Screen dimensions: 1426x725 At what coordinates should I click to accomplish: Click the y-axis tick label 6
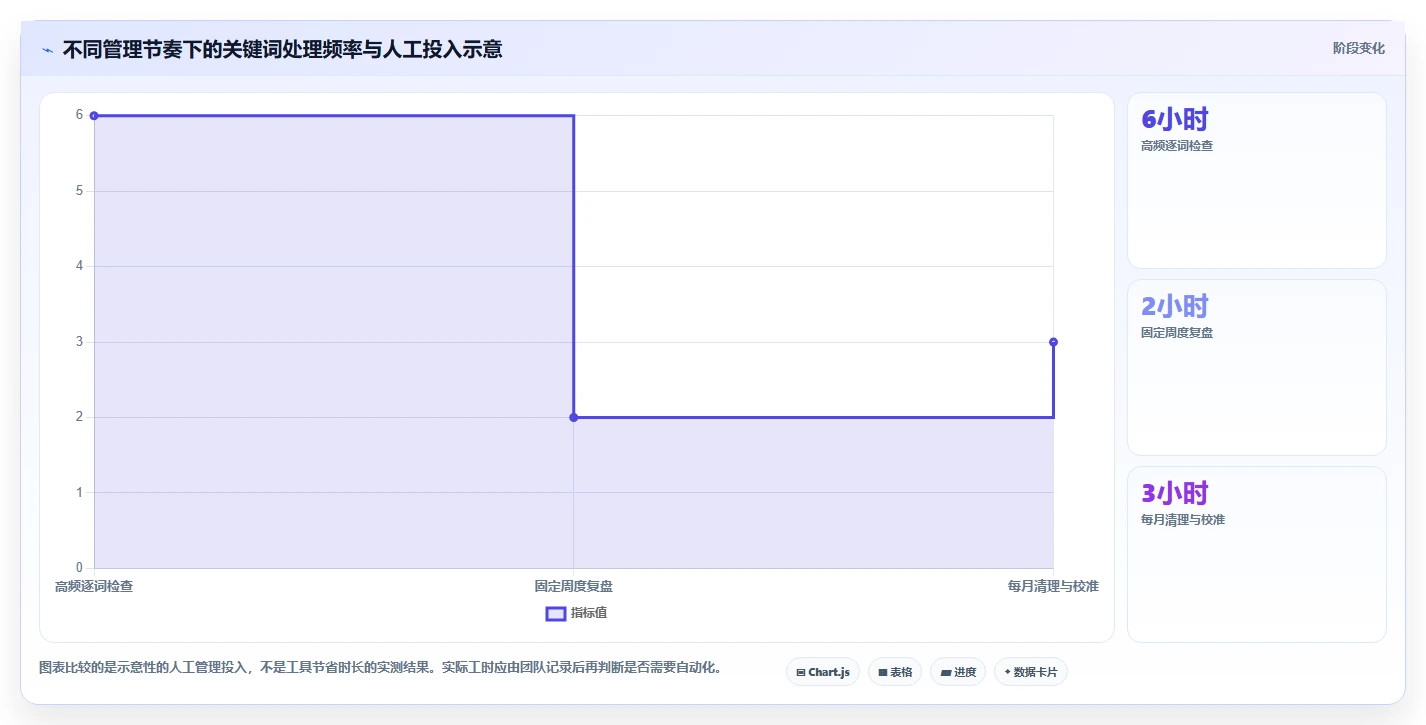click(79, 115)
